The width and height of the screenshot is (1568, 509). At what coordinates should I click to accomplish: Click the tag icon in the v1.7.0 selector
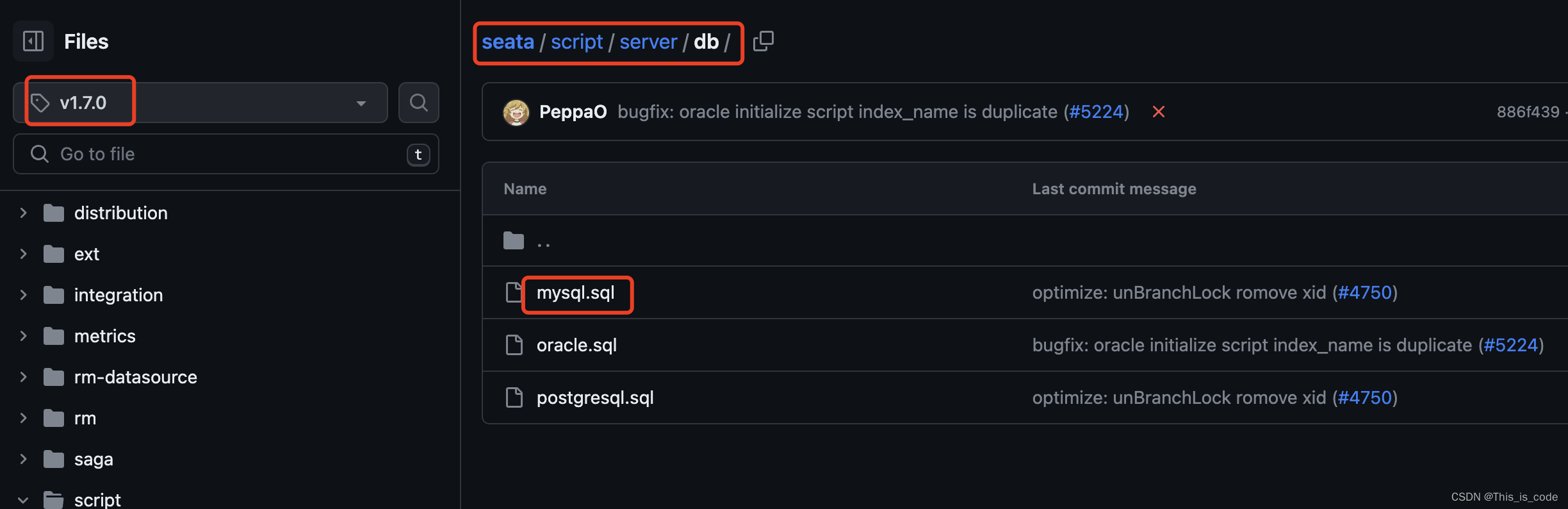(40, 101)
